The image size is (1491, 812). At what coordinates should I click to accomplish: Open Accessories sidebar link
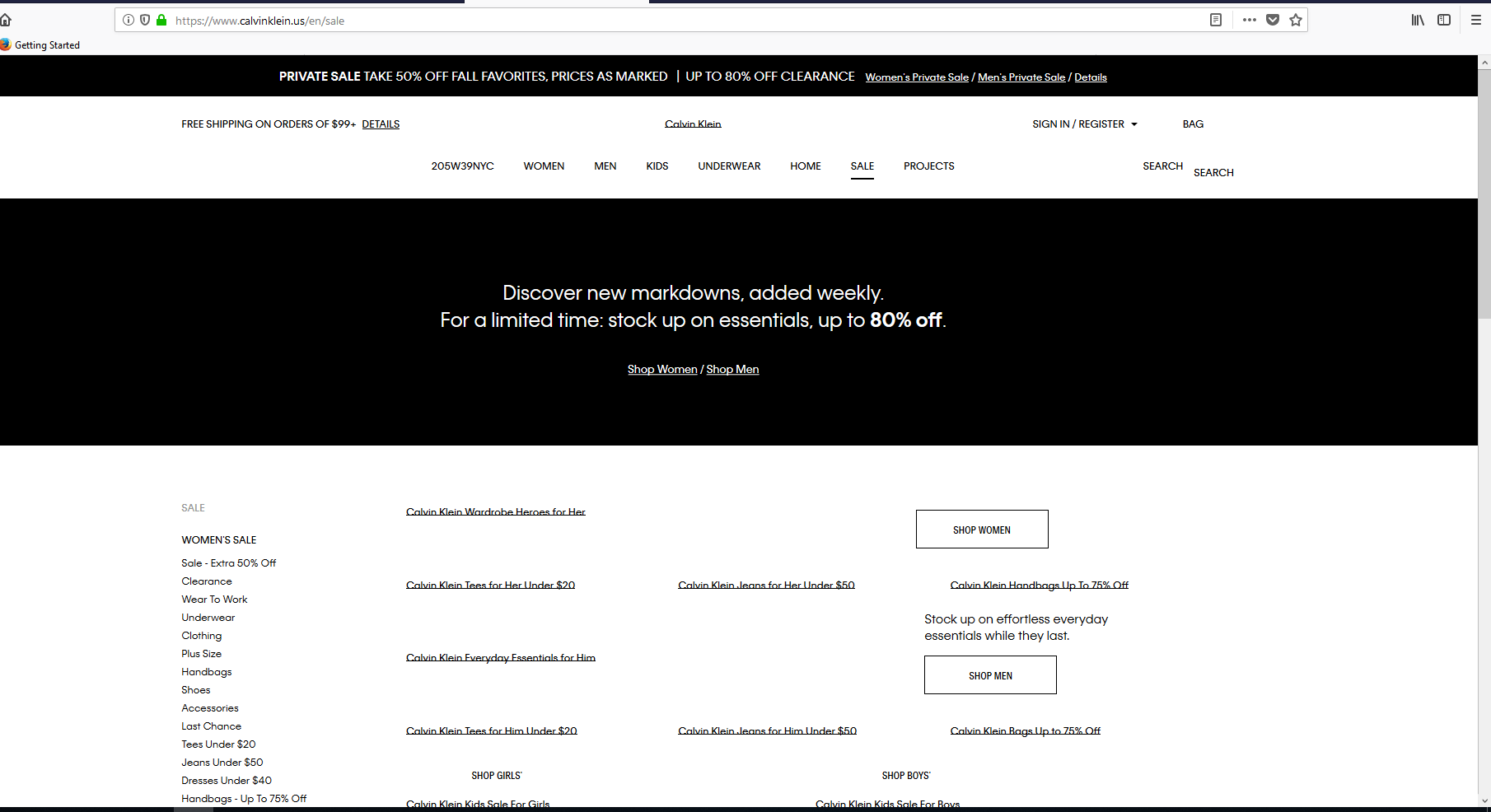210,708
